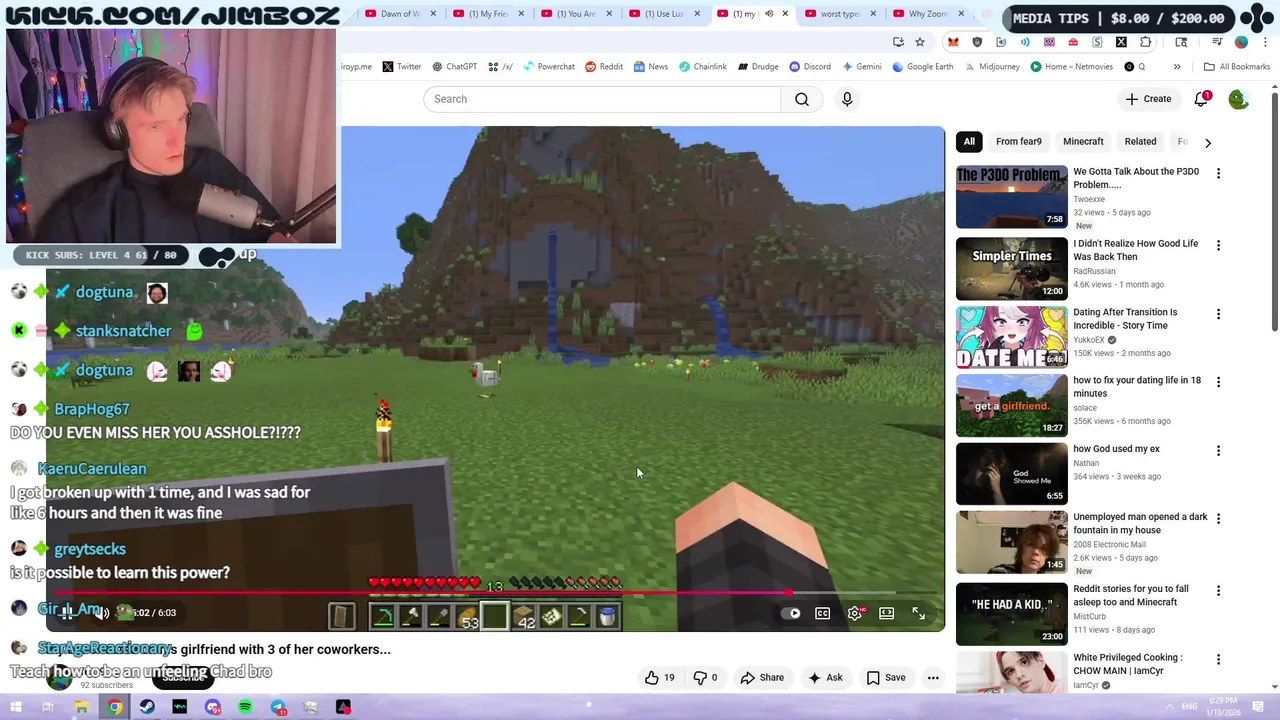This screenshot has width=1280, height=720.
Task: Open Telegram from the taskbar
Action: 278,707
